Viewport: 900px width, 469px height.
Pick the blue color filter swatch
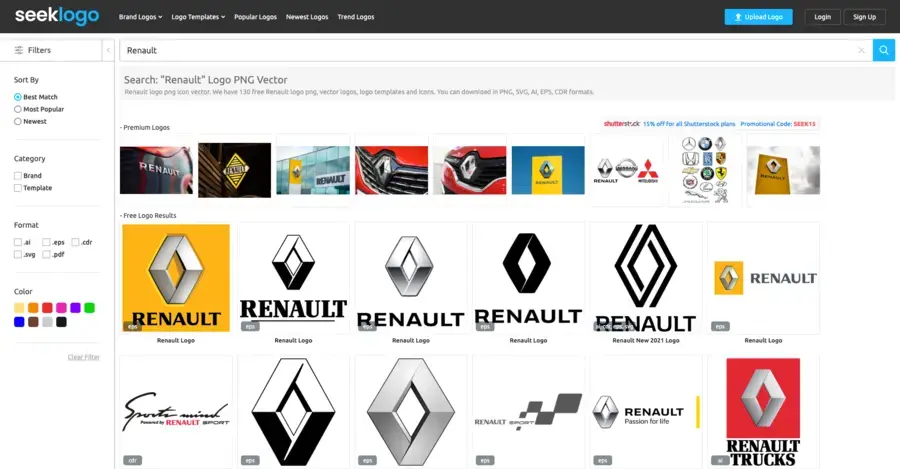[19, 322]
